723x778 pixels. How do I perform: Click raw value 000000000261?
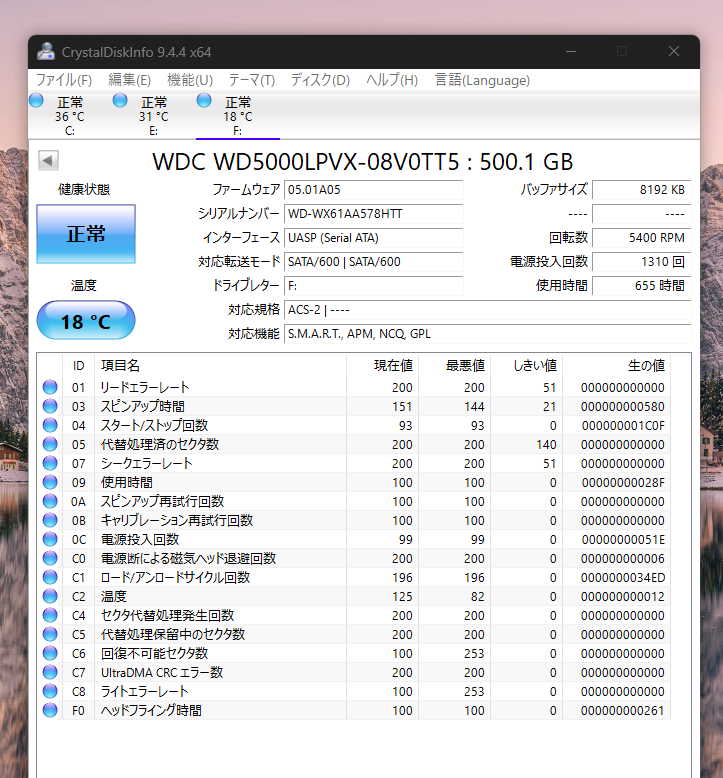[x=623, y=711]
